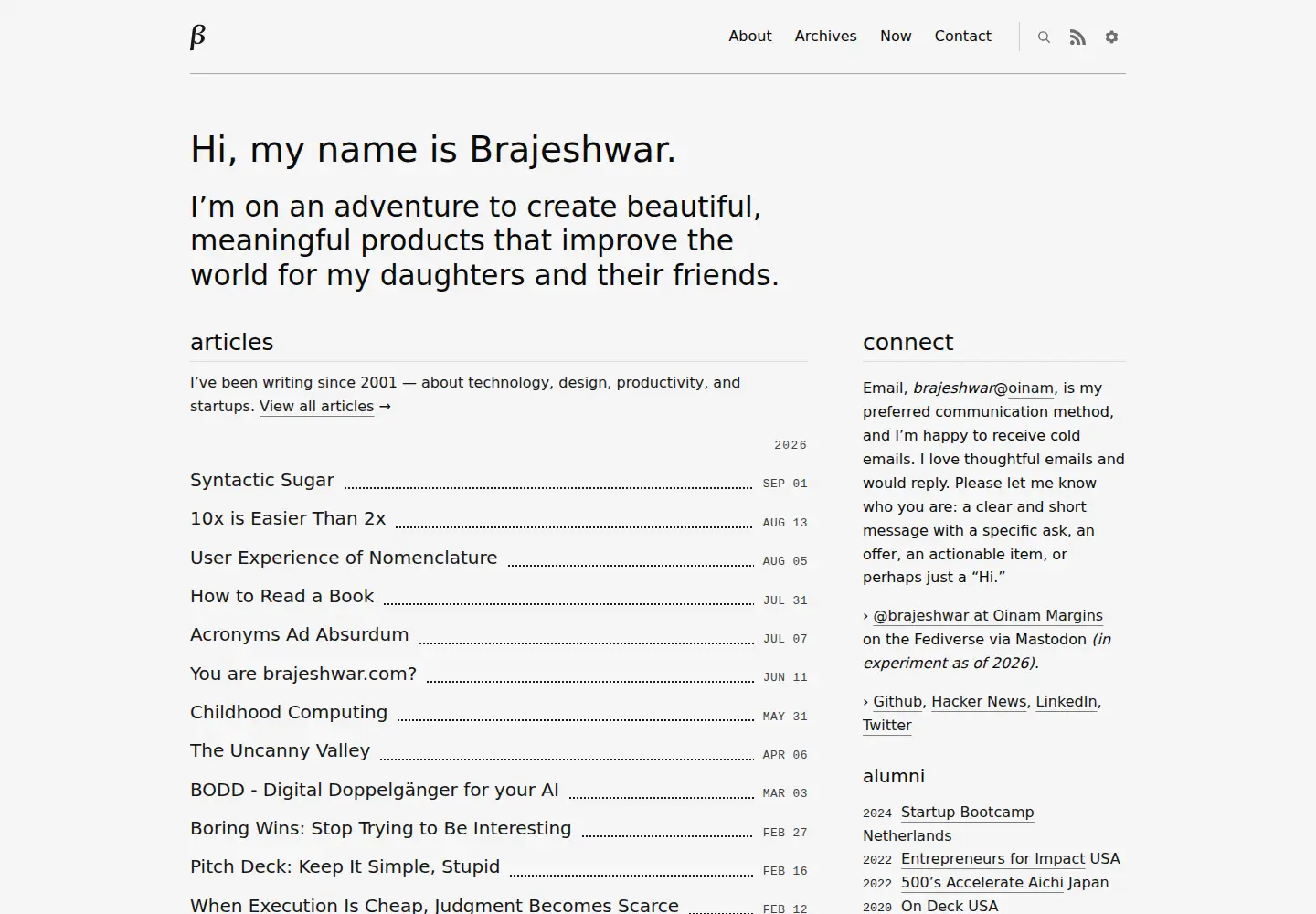The height and width of the screenshot is (914, 1316).
Task: Read 'You are brajeshwar.com?' article
Action: 303,674
